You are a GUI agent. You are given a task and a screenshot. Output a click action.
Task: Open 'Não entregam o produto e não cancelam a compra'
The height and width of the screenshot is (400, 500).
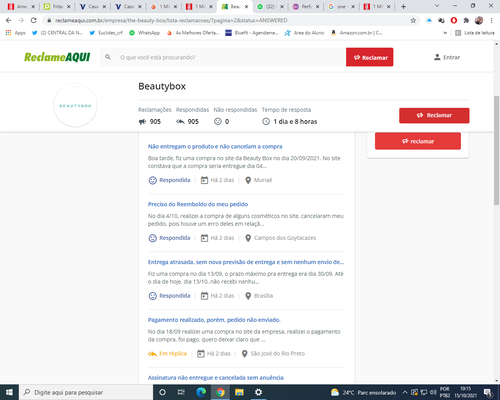click(x=215, y=146)
